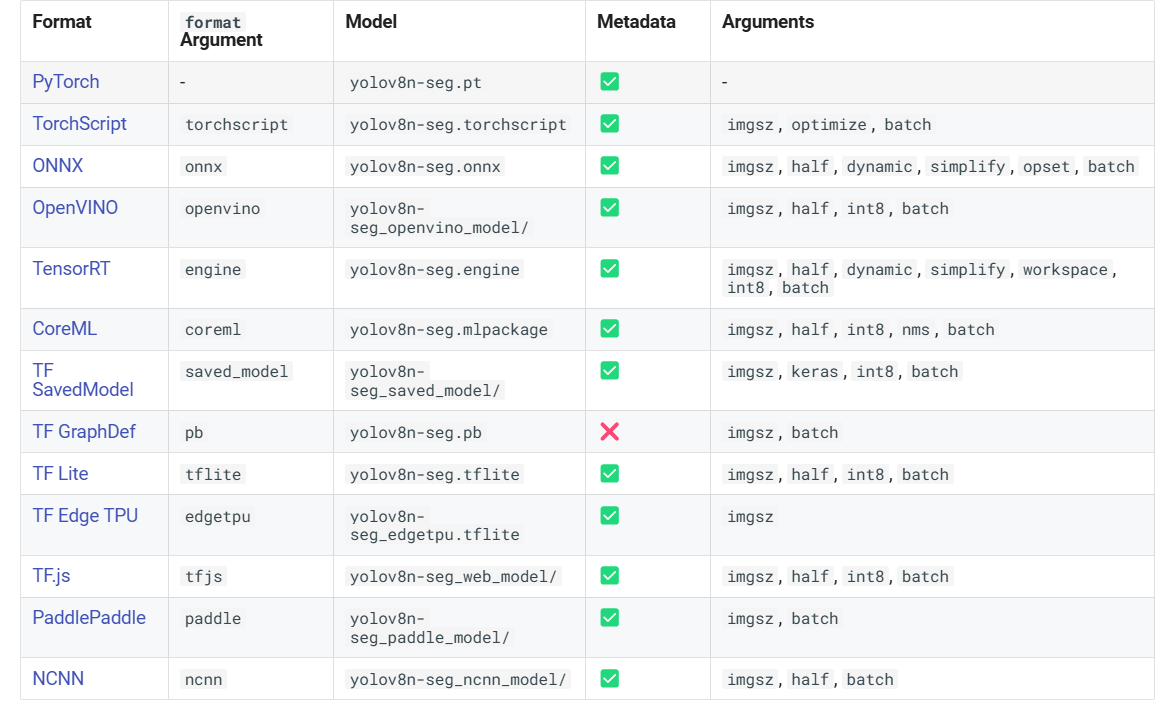Click the Metadata column header

coord(636,22)
